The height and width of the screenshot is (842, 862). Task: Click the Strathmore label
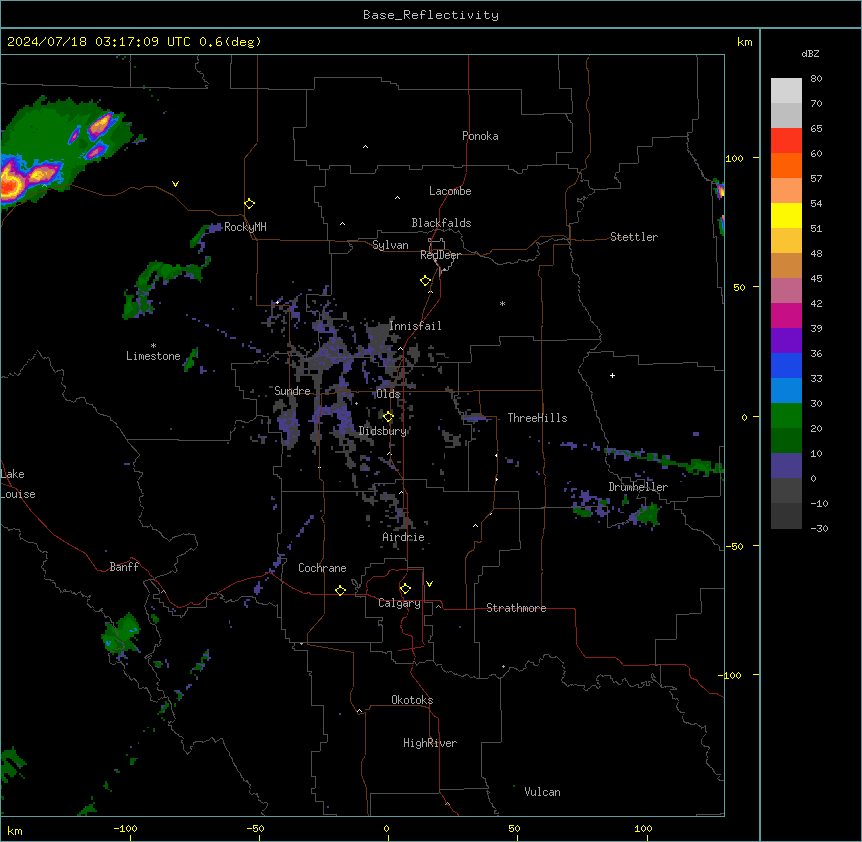pos(516,608)
